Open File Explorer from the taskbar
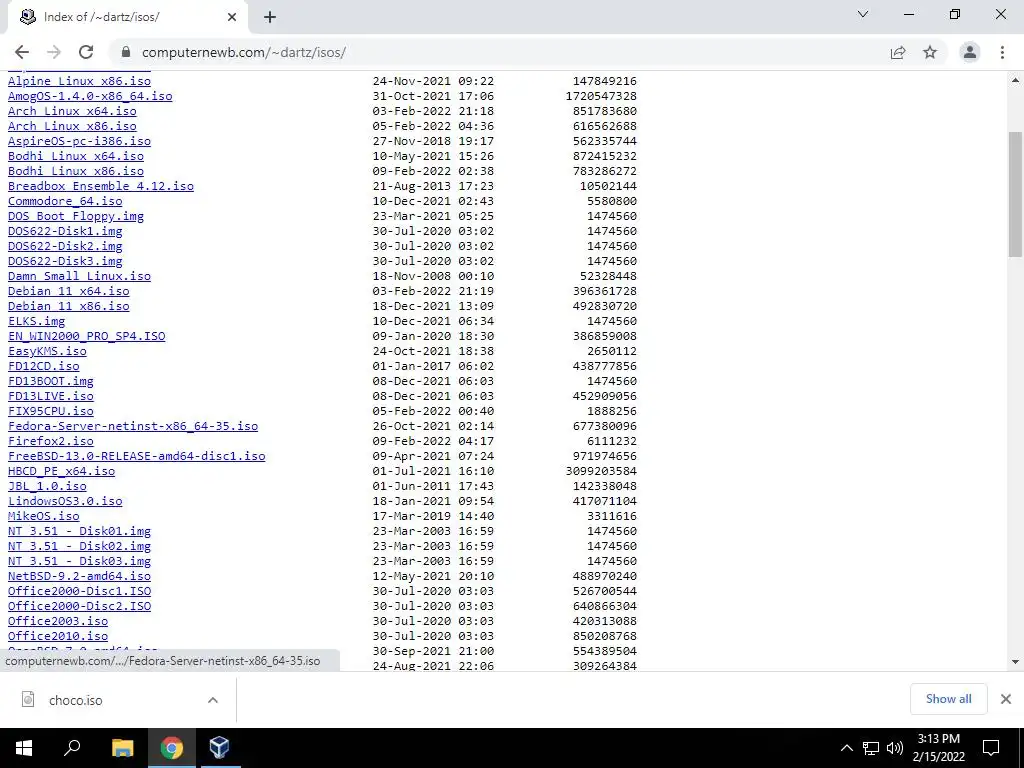The width and height of the screenshot is (1024, 768). [122, 748]
